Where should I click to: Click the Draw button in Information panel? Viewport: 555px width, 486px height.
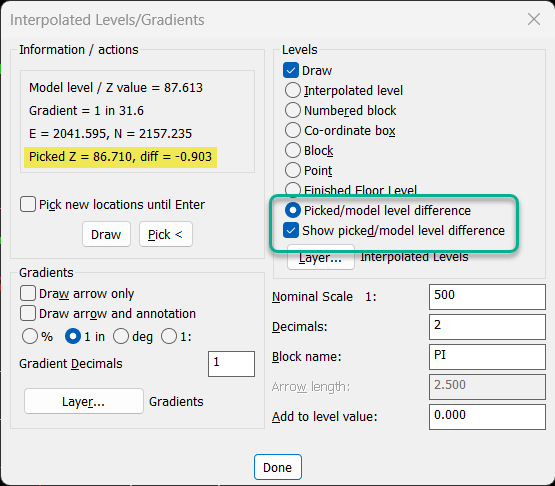tap(106, 234)
